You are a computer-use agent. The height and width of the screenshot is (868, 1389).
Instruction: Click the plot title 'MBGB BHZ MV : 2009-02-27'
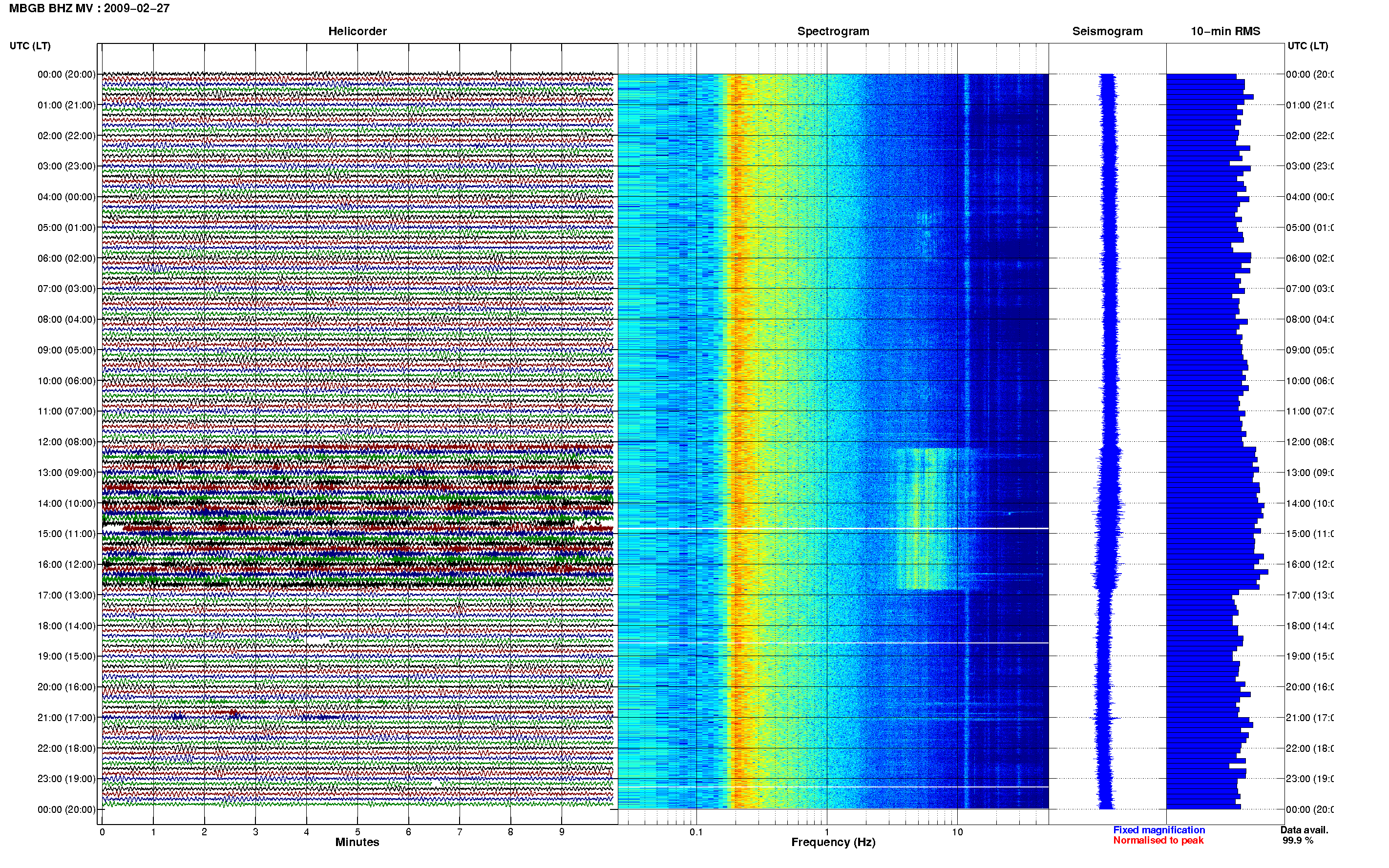click(89, 8)
